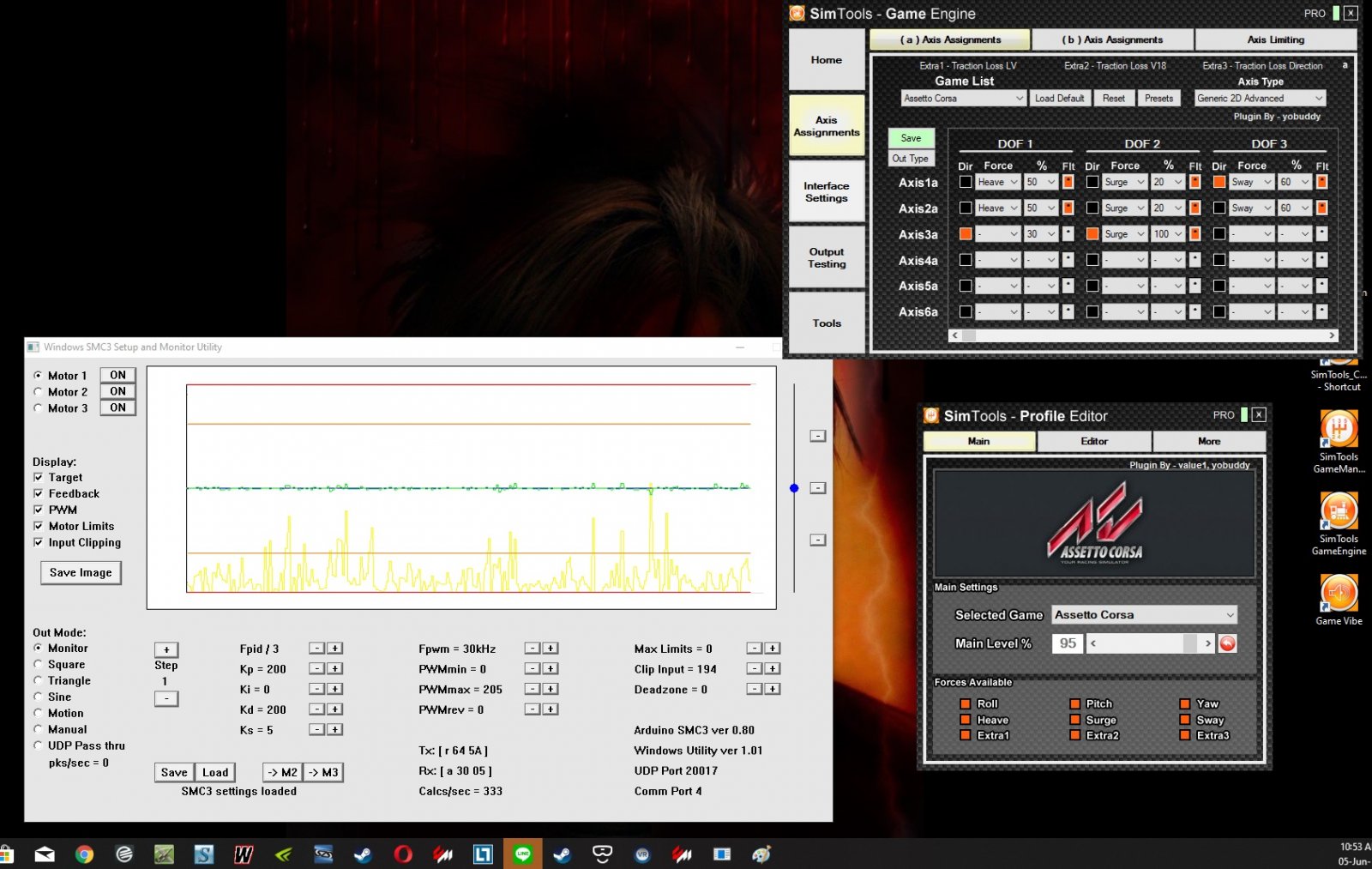Open the SimTools GameEngine desktop shortcut
The width and height of the screenshot is (1372, 869).
tap(1339, 524)
